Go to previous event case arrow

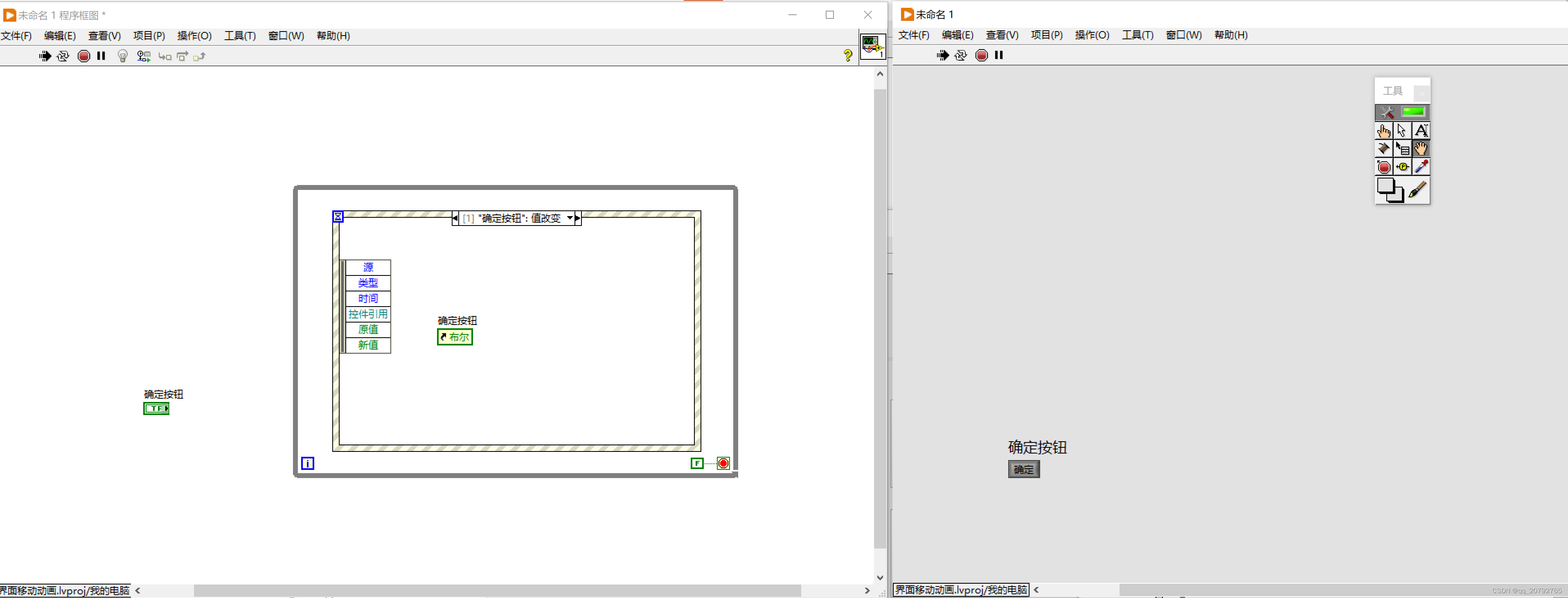tap(455, 218)
